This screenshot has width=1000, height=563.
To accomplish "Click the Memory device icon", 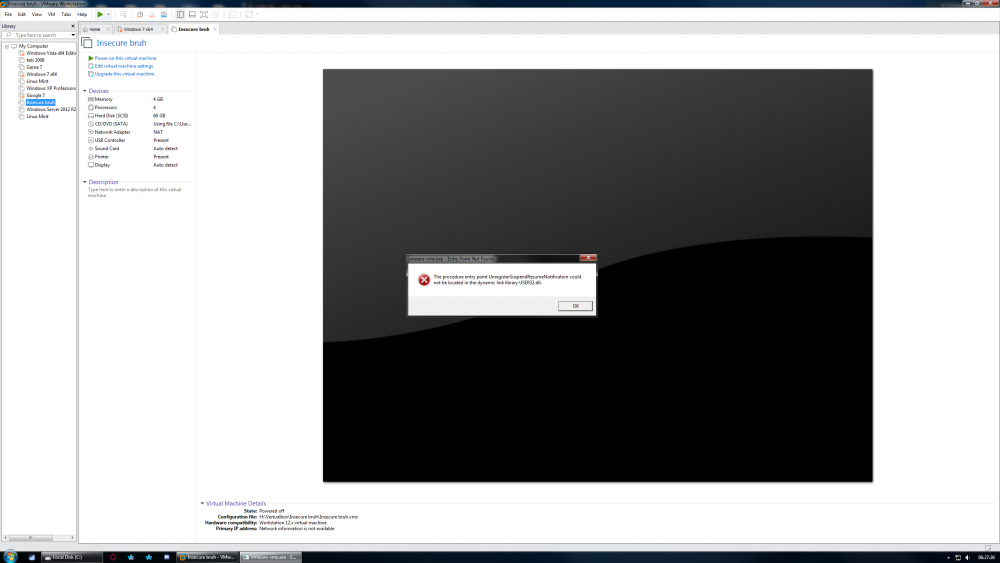I will 91,99.
